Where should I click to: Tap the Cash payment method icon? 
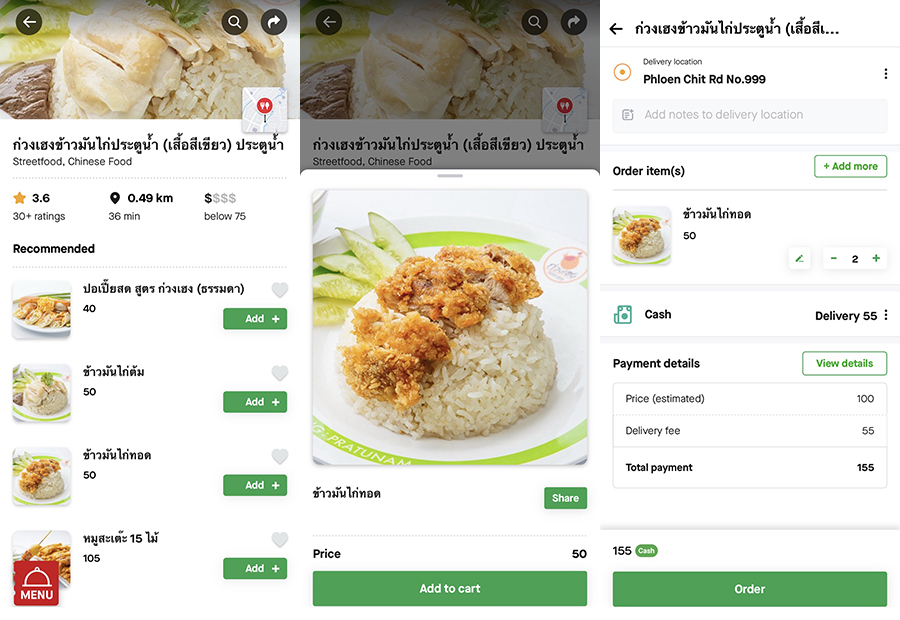pos(623,315)
